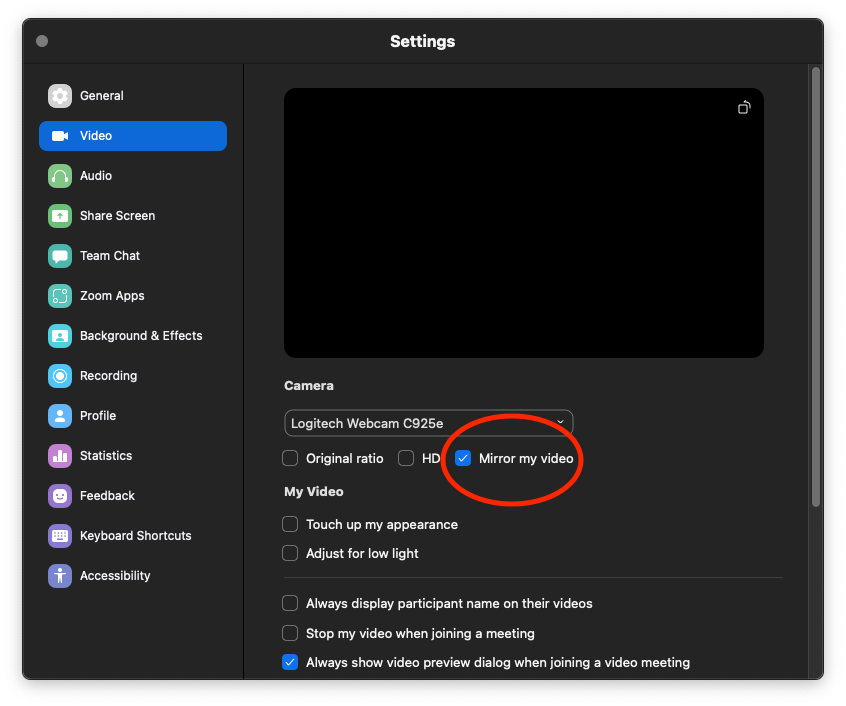Click the Team Chat bubble icon

(x=60, y=256)
